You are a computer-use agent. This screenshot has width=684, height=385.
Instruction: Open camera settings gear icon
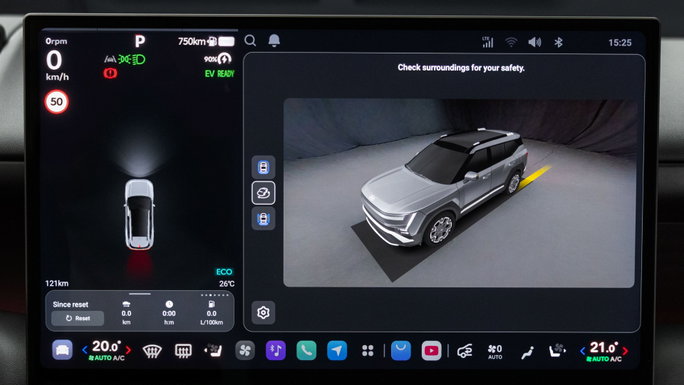coord(263,313)
